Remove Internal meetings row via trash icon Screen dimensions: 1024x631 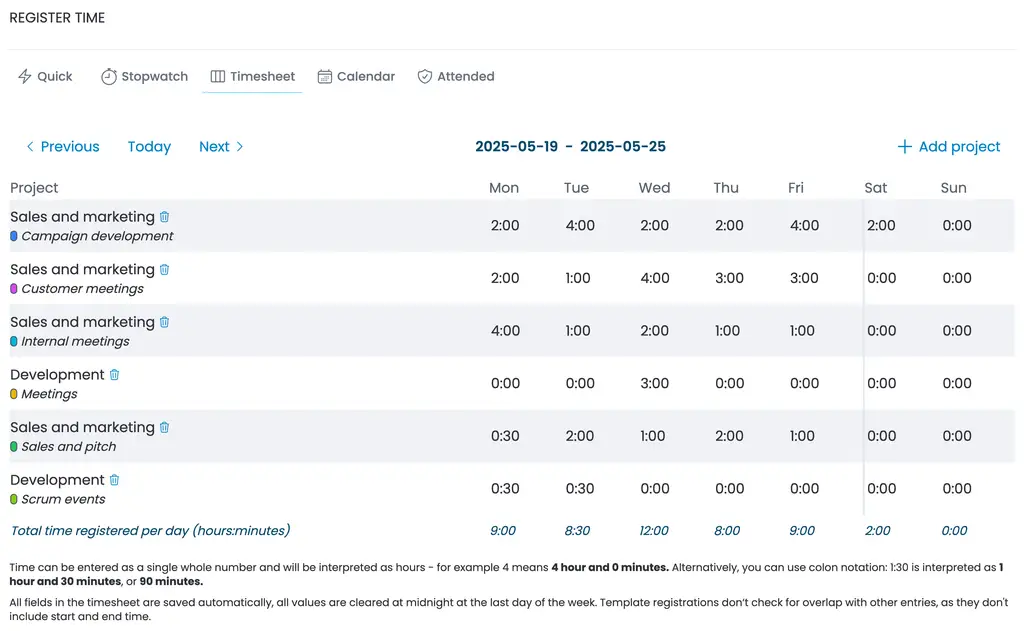click(x=165, y=322)
